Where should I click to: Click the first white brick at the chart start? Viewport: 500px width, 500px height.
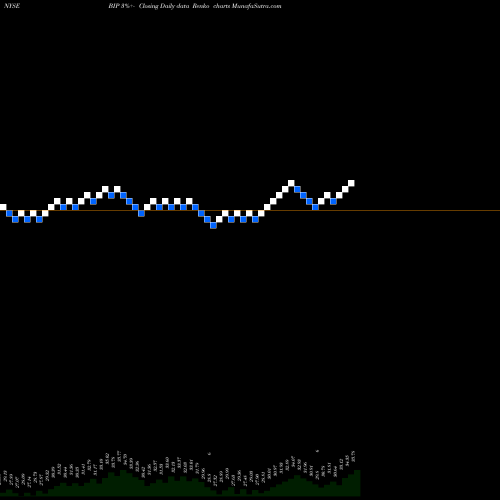pos(3,207)
